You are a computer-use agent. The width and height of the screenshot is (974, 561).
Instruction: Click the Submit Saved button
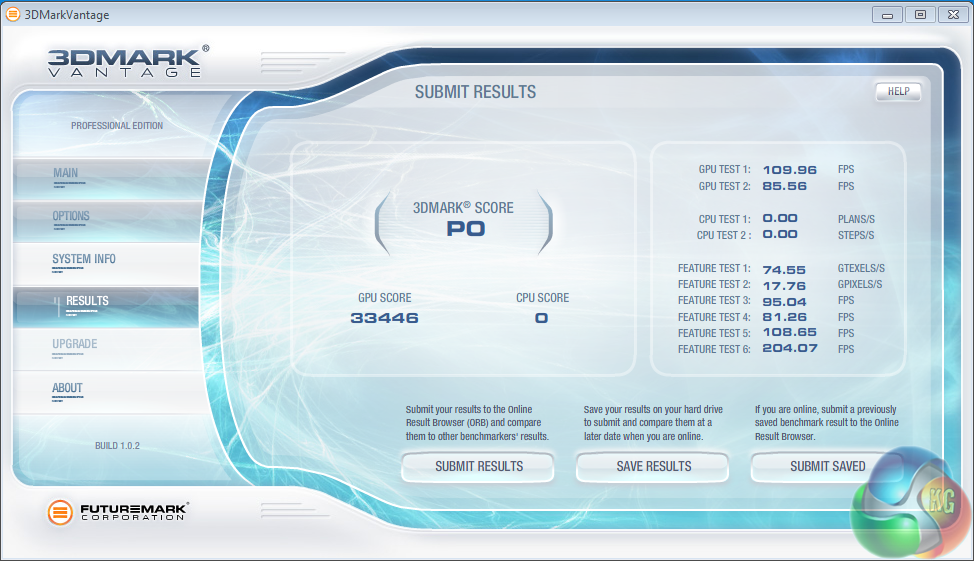[x=827, y=467]
